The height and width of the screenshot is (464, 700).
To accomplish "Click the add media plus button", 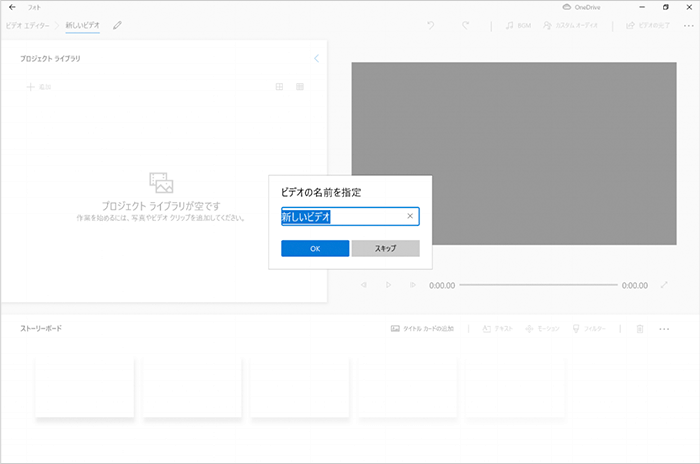I will click(x=39, y=87).
